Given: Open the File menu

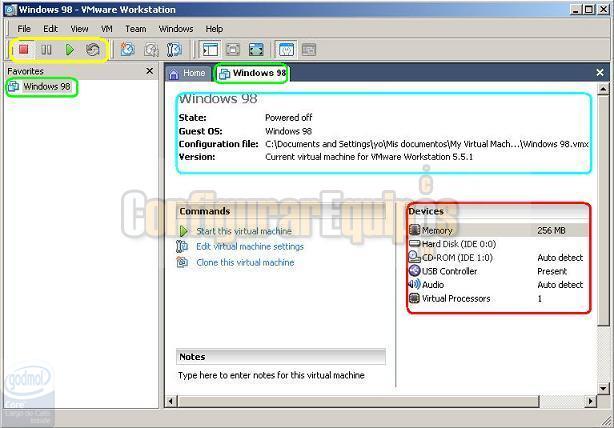Looking at the screenshot, I should pyautogui.click(x=24, y=29).
